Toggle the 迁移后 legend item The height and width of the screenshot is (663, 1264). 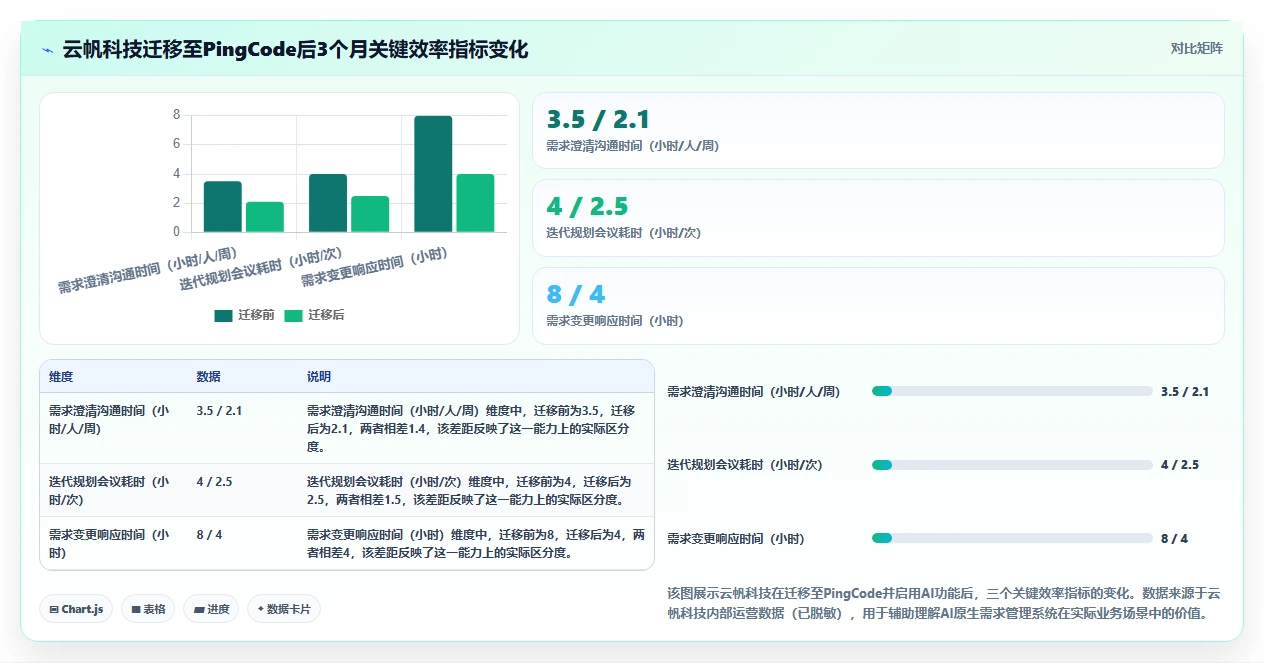314,315
